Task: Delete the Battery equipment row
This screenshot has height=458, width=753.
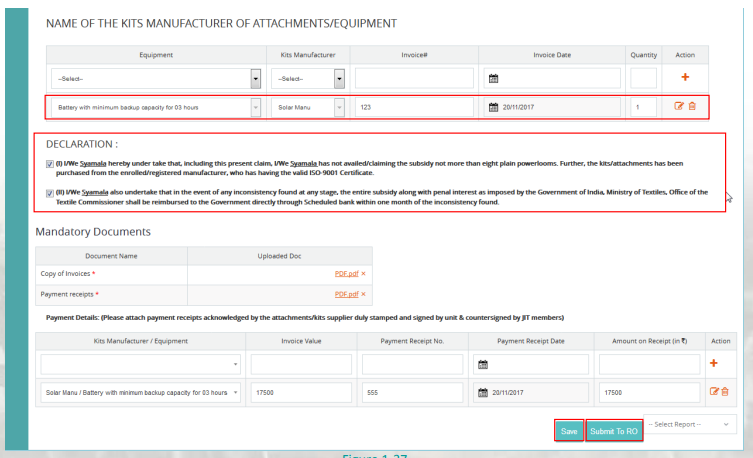Action: (x=692, y=106)
